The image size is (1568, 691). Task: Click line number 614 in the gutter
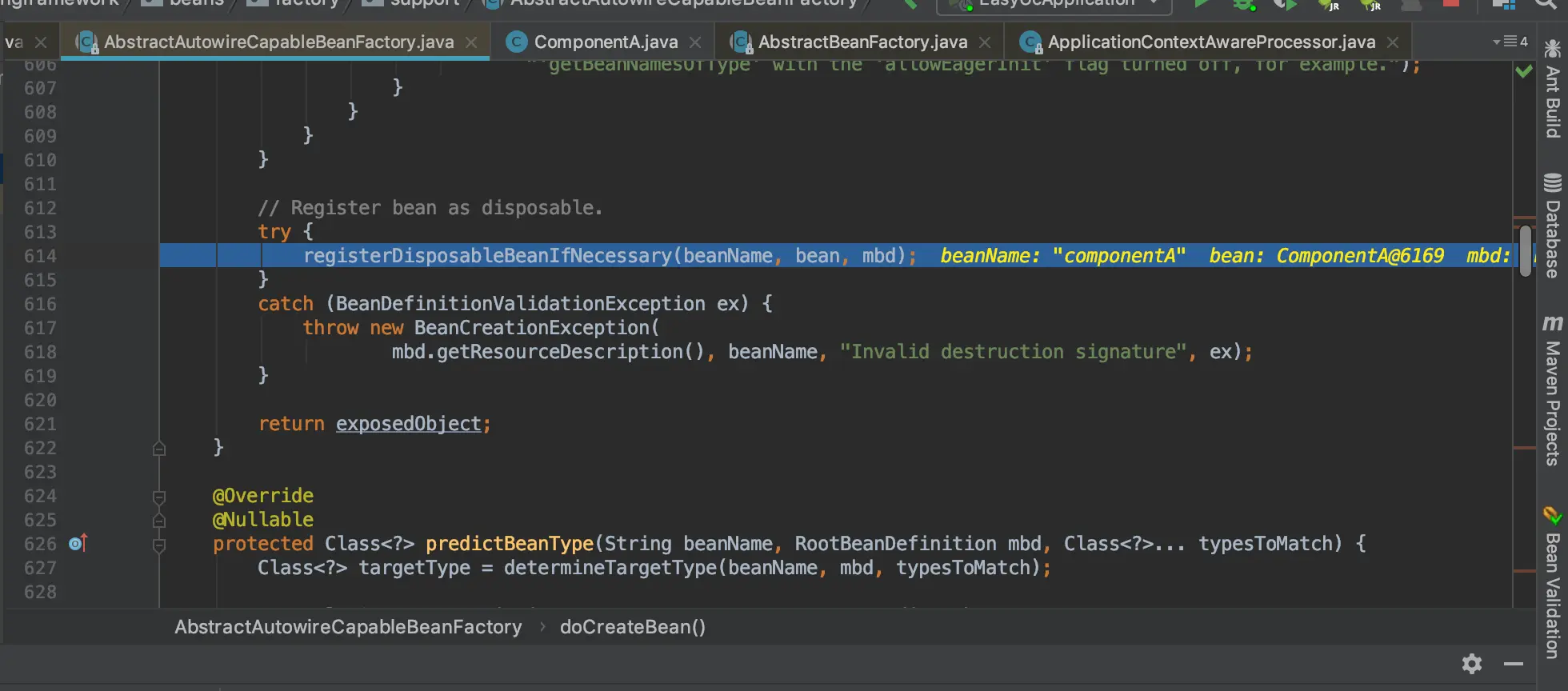click(x=40, y=256)
